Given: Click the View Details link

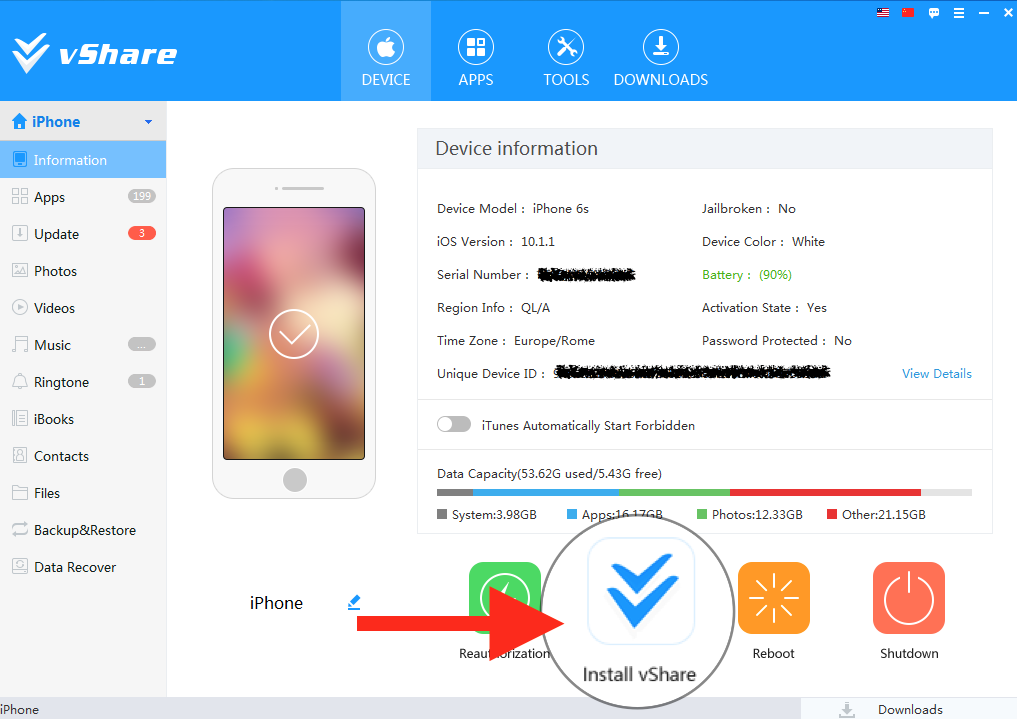Looking at the screenshot, I should pos(937,373).
